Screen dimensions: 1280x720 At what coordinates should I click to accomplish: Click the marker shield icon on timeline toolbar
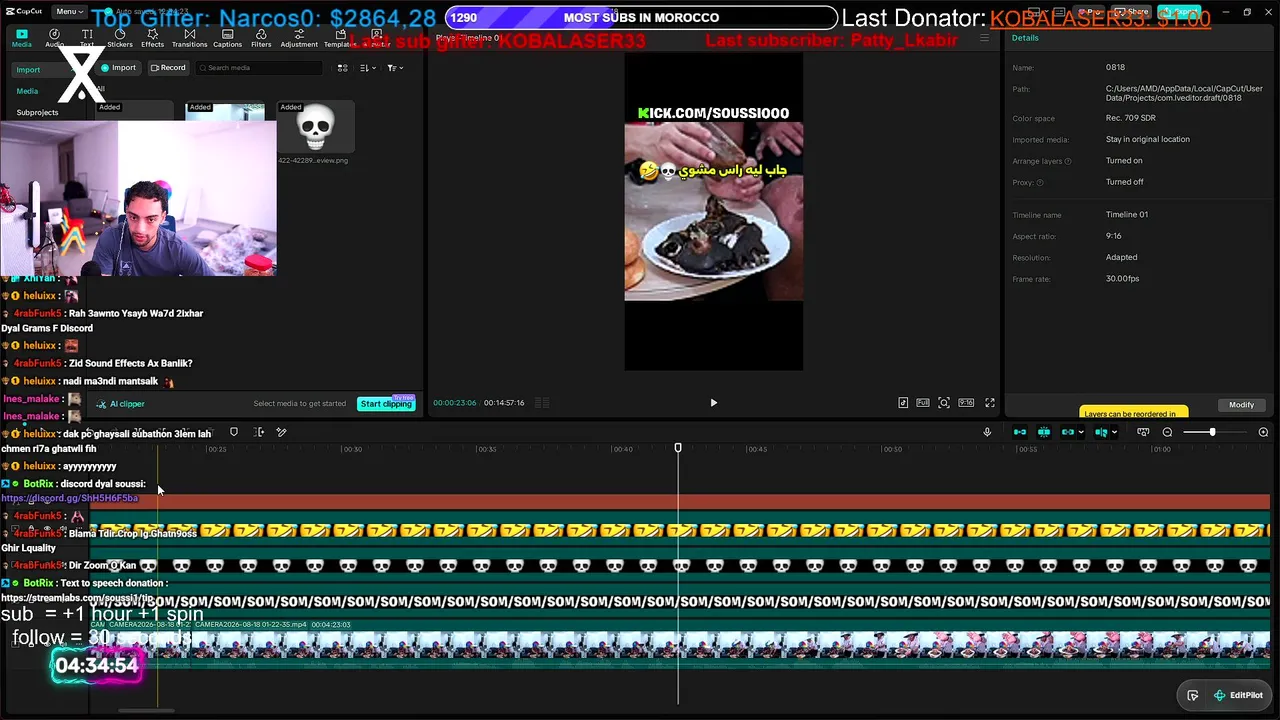point(234,432)
